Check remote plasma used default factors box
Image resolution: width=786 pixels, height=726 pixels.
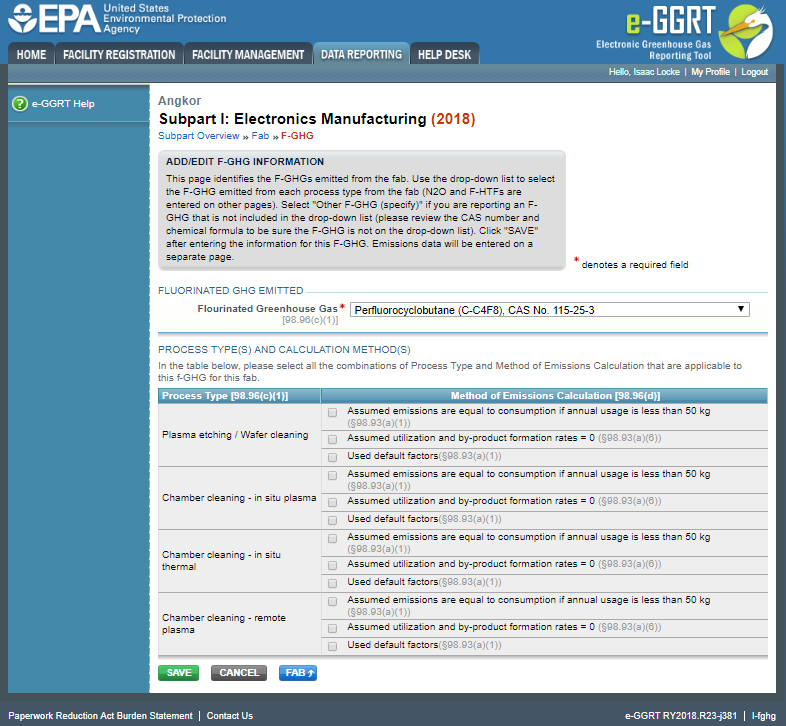point(332,647)
